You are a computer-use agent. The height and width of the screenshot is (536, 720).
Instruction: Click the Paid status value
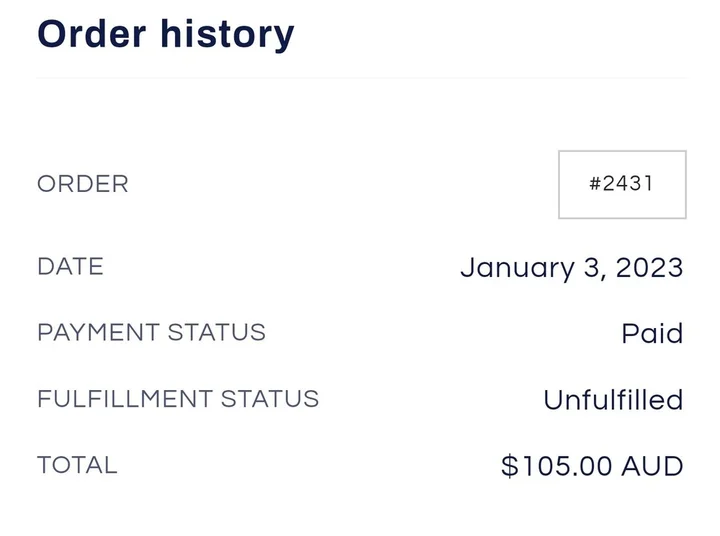point(652,334)
